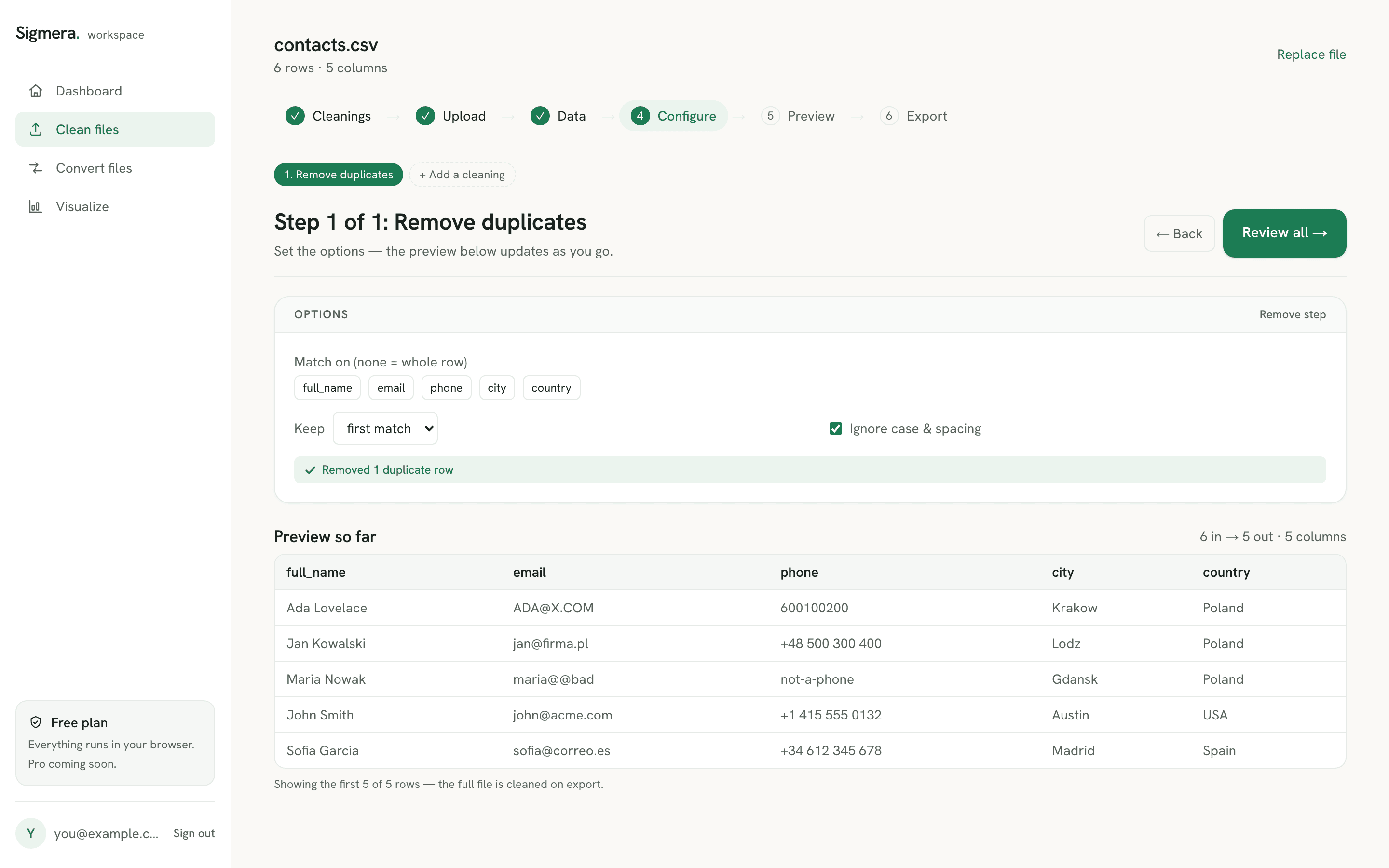Screen dimensions: 1389x868
Task: Click Replace file link
Action: click(1311, 54)
